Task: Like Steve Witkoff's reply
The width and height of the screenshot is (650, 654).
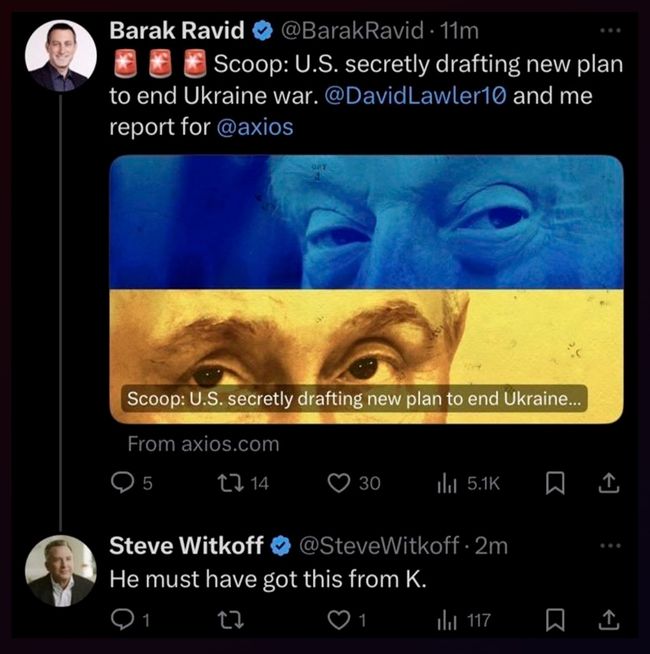Action: pos(346,620)
